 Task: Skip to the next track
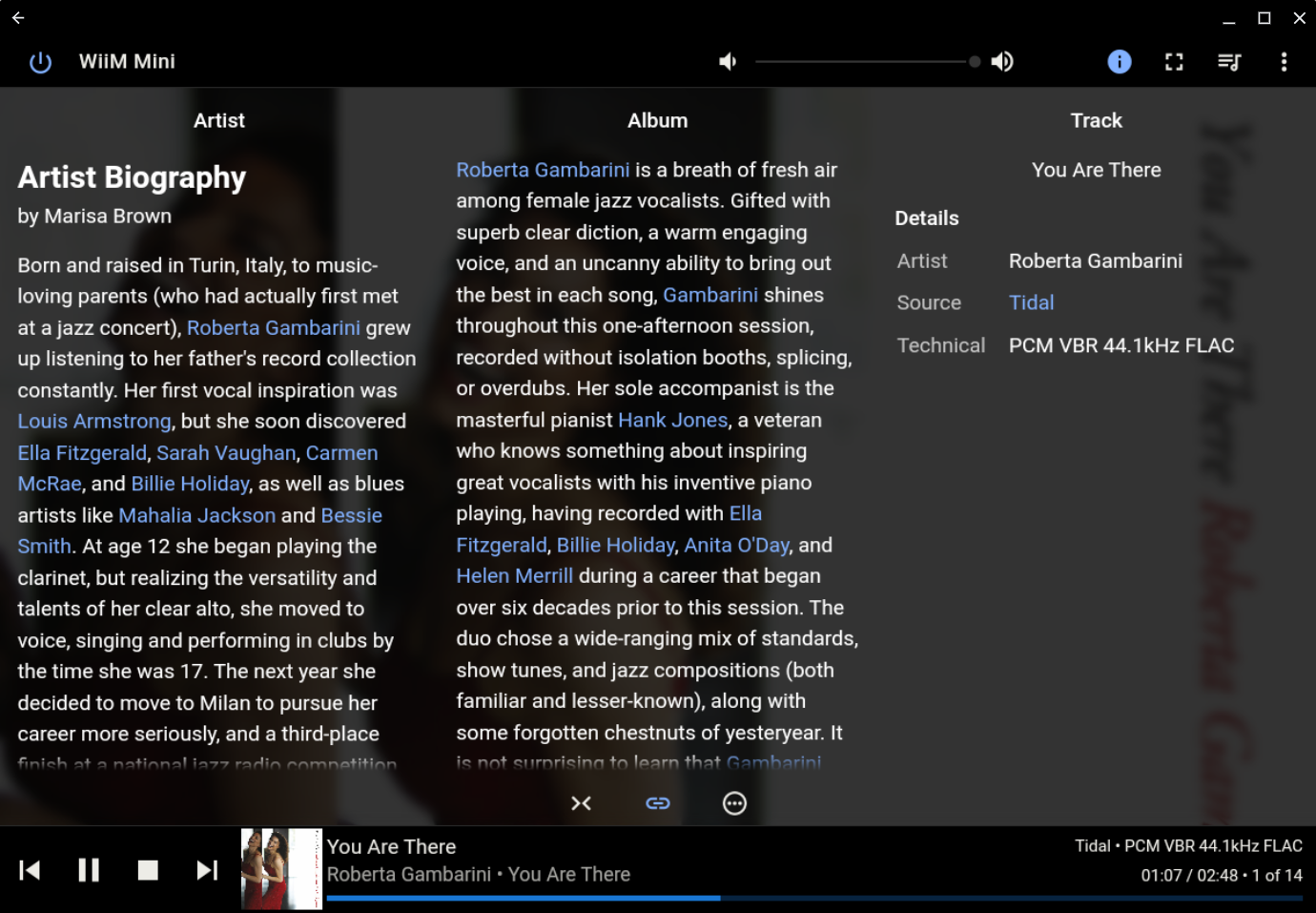tap(207, 870)
